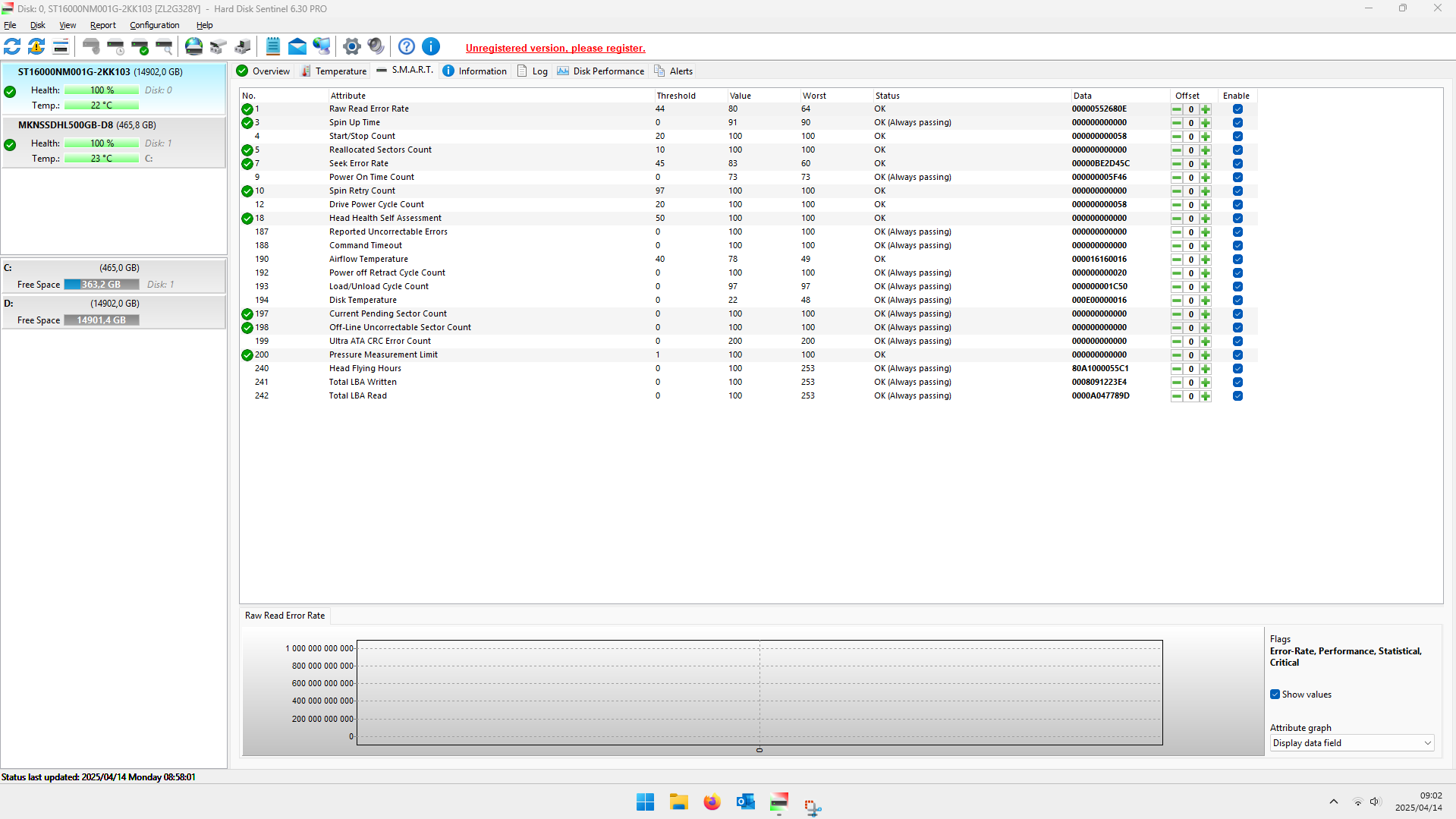1456x819 pixels.
Task: Select the Airflow Temperature attribute row
Action: coord(750,260)
